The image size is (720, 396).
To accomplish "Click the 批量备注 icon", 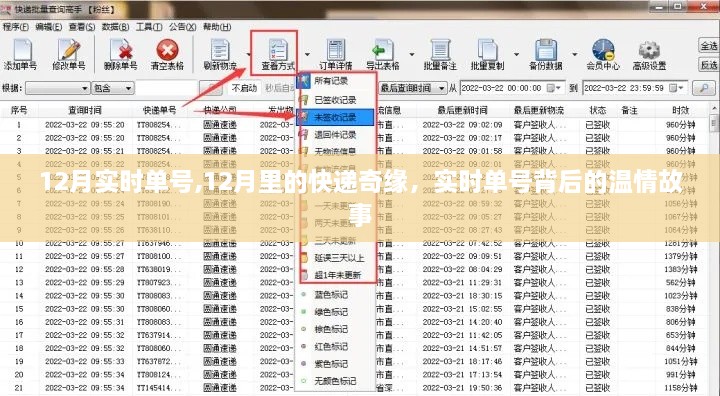I will (440, 54).
